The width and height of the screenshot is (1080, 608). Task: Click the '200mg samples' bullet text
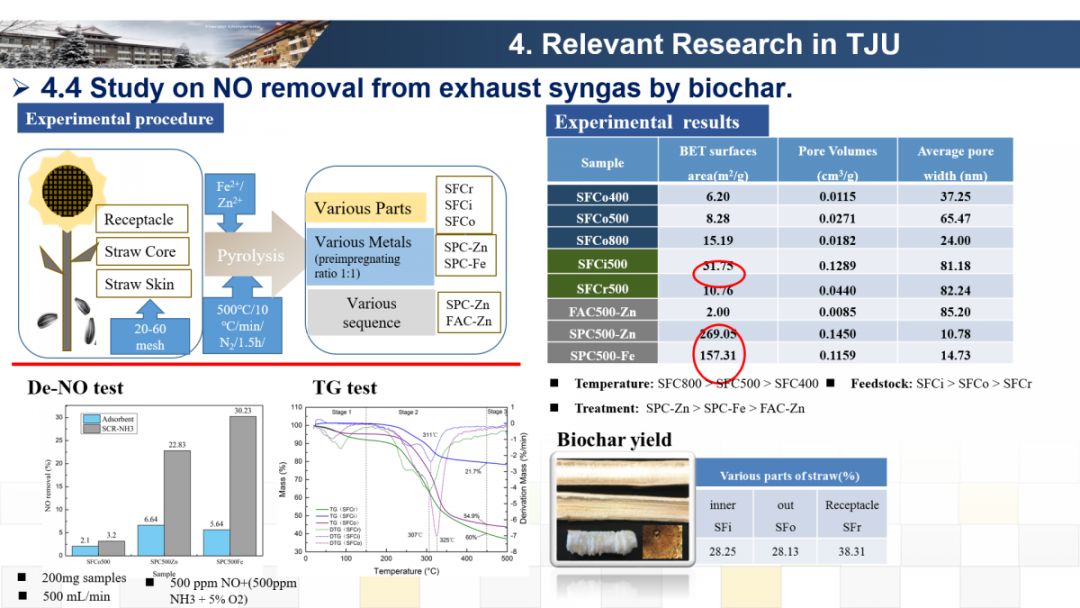point(84,578)
